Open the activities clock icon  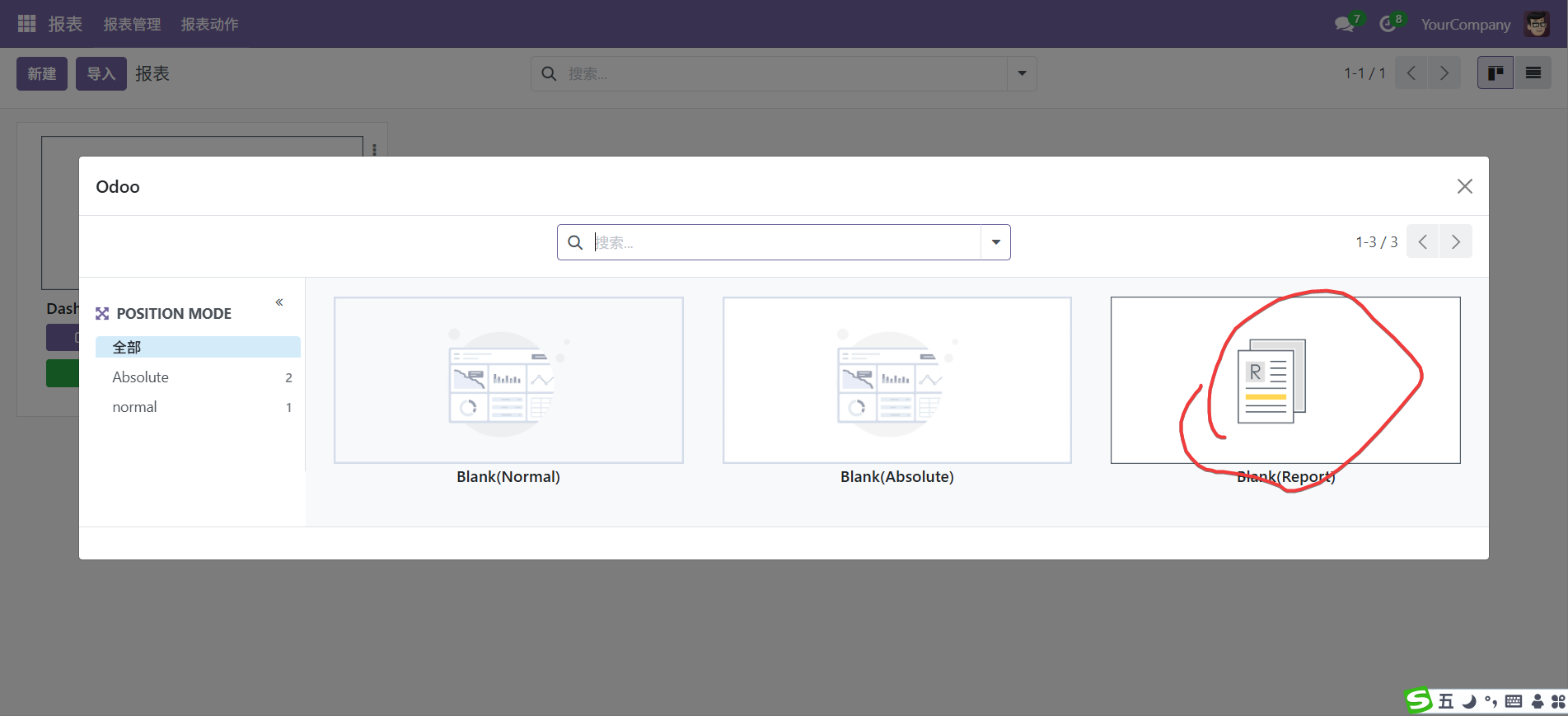click(1388, 24)
